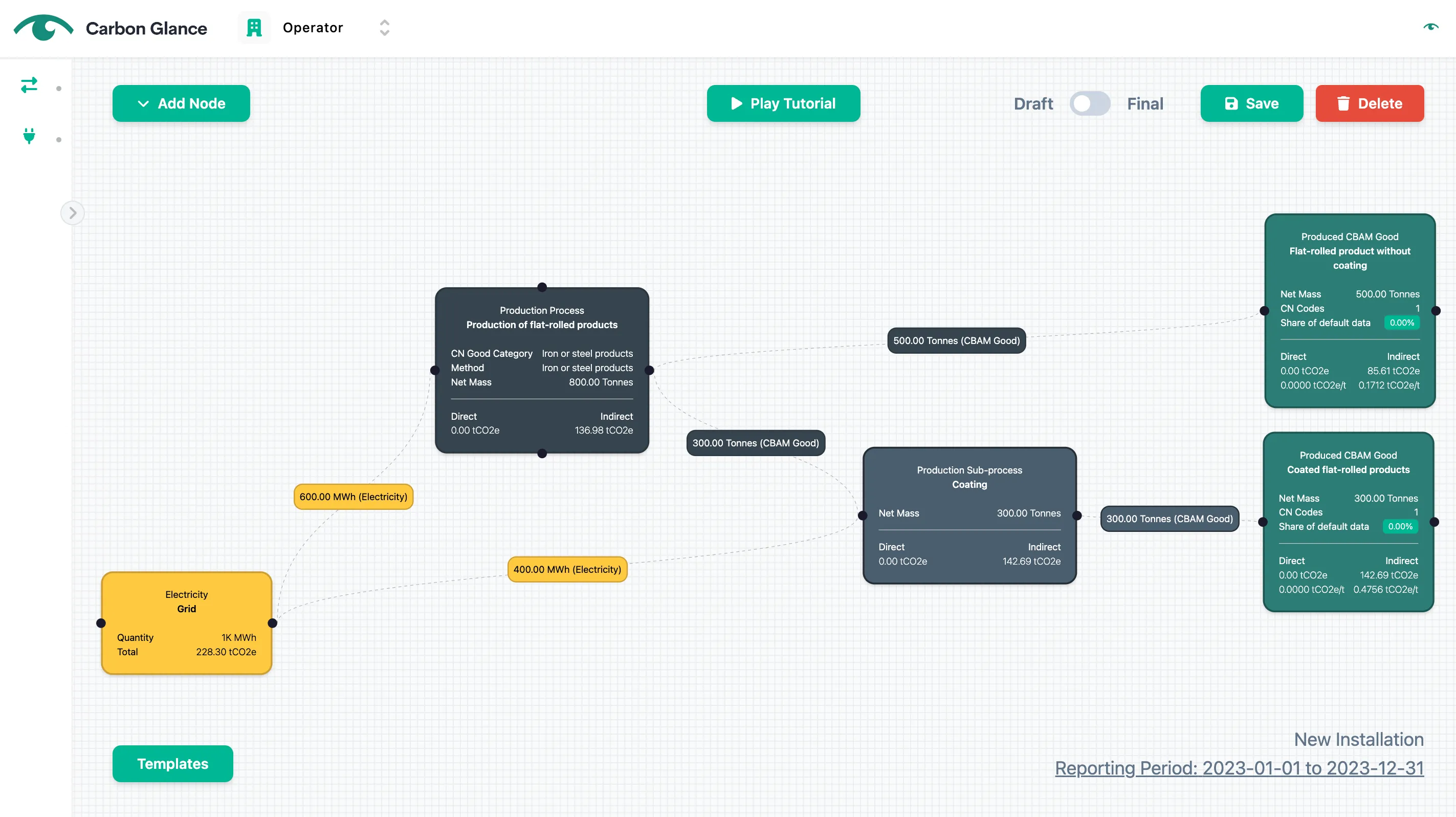This screenshot has height=817, width=1456.
Task: Click the Production Process left connector handle
Action: (435, 370)
